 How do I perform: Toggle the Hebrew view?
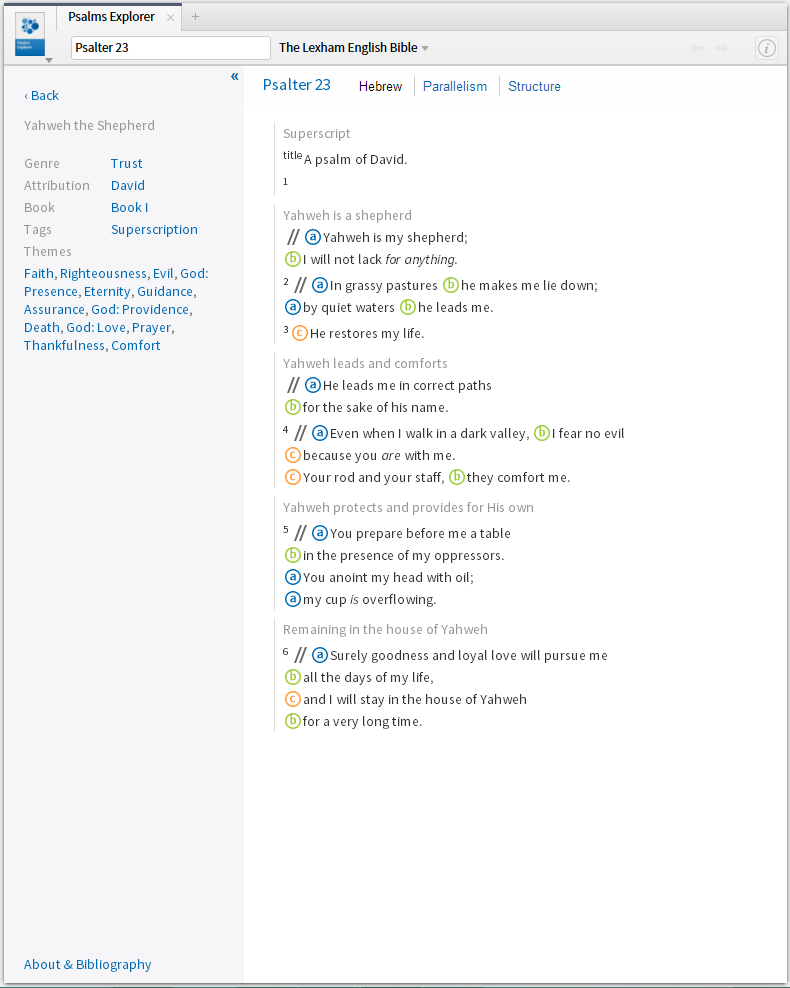pyautogui.click(x=380, y=86)
